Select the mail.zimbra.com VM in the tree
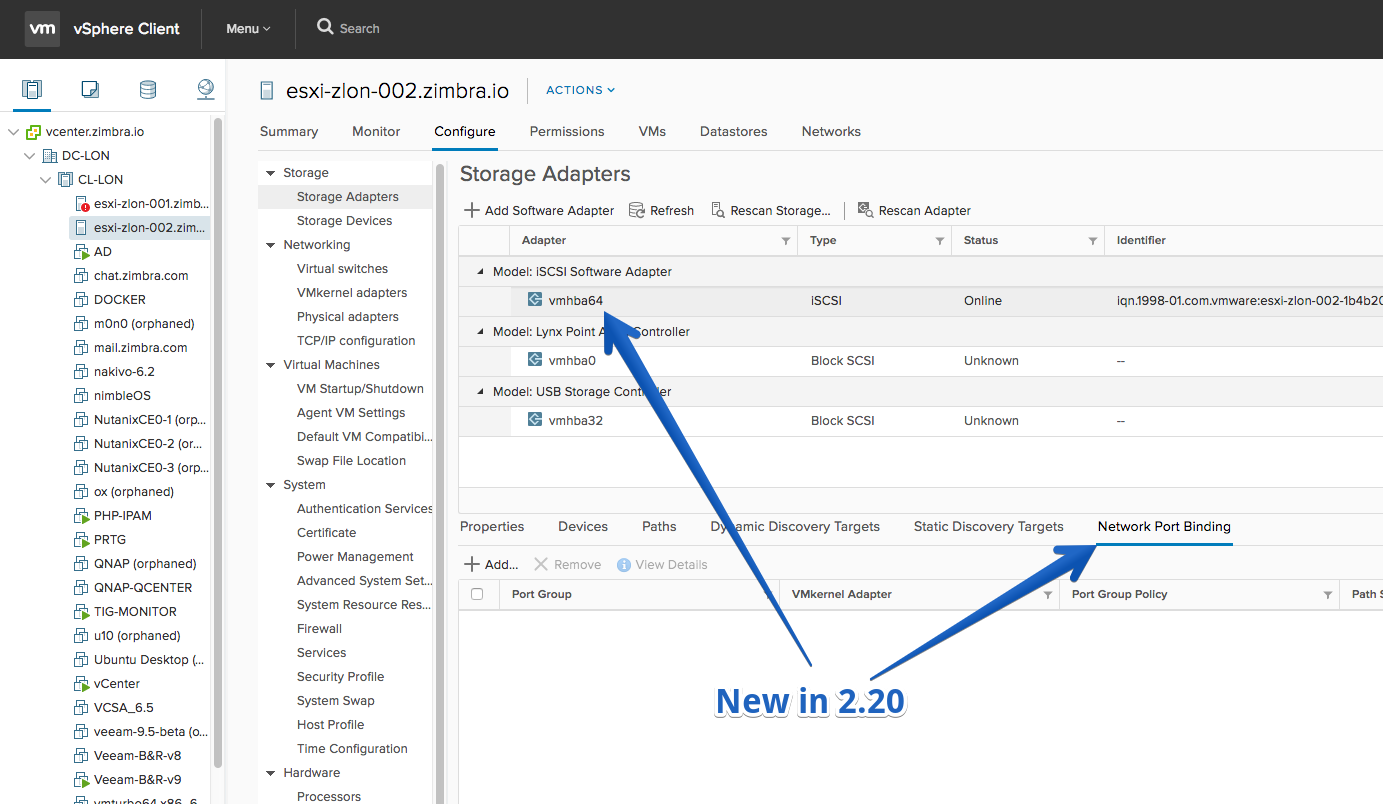 click(x=140, y=348)
